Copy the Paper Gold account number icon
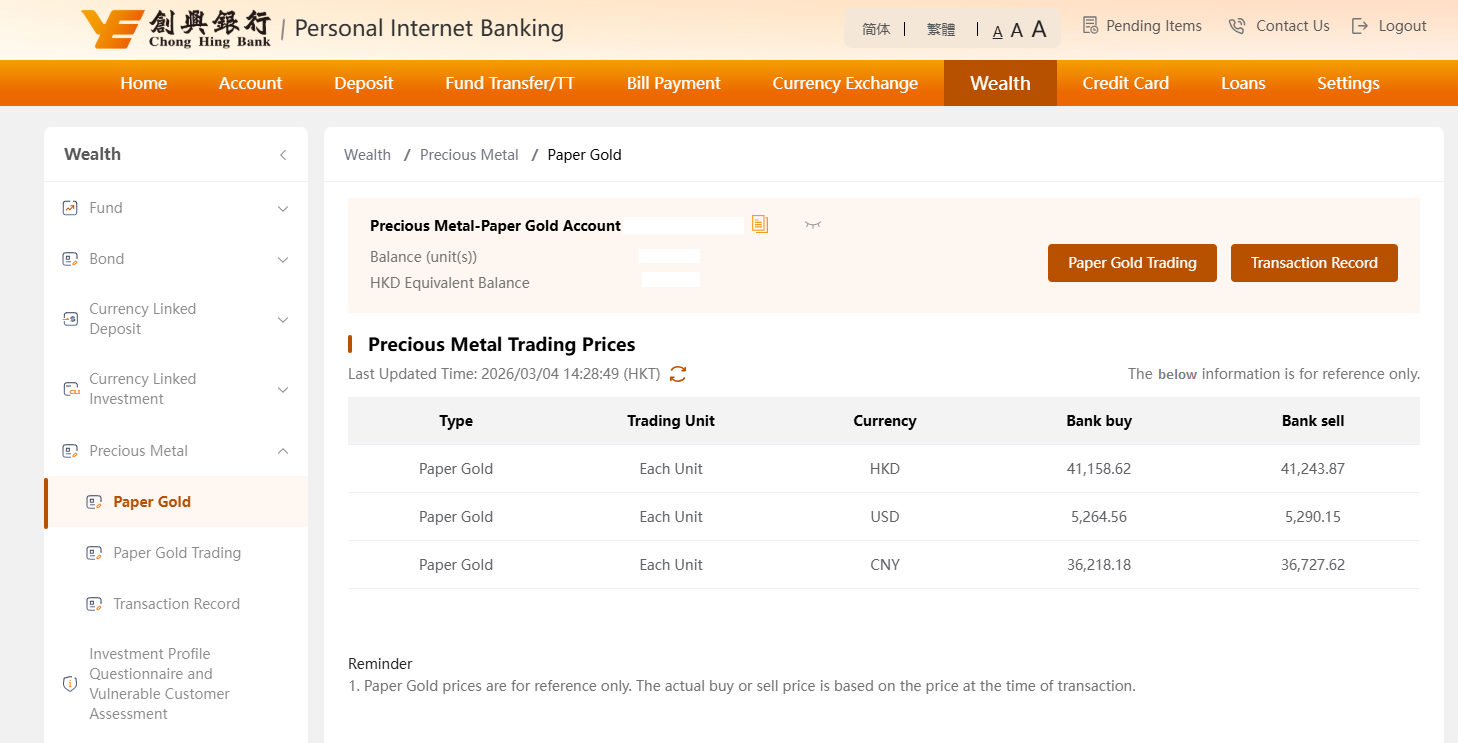The height and width of the screenshot is (743, 1458). (x=760, y=224)
